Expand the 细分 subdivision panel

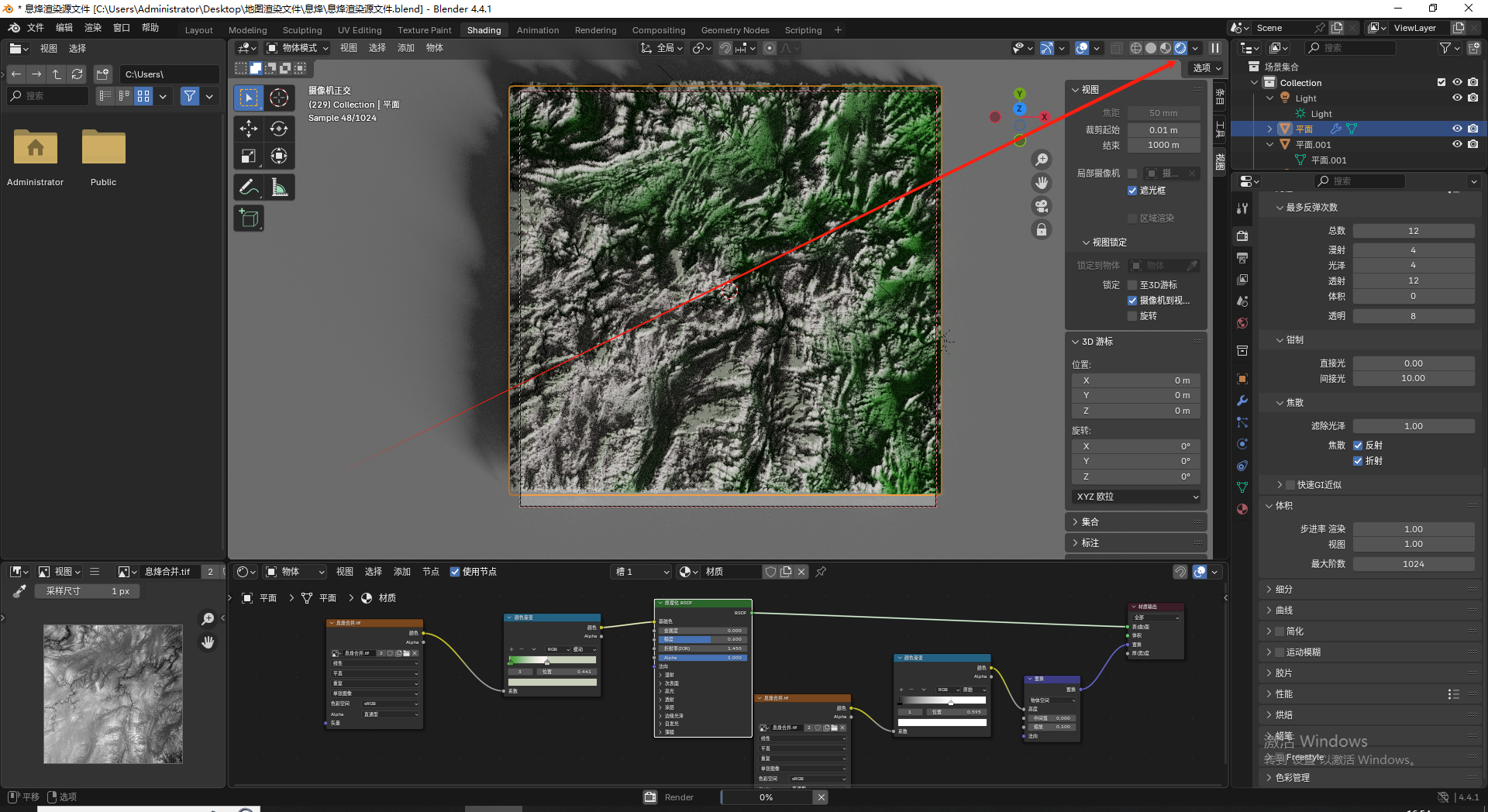(x=1283, y=590)
